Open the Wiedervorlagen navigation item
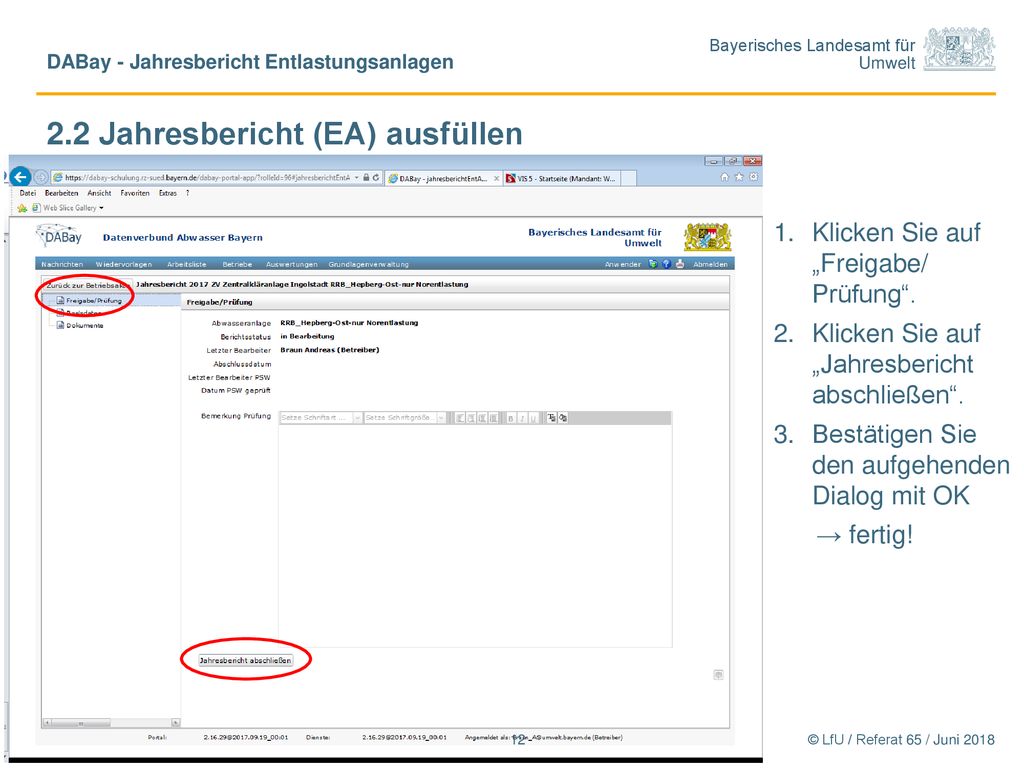Viewport: 1024px width, 768px height. [x=123, y=264]
